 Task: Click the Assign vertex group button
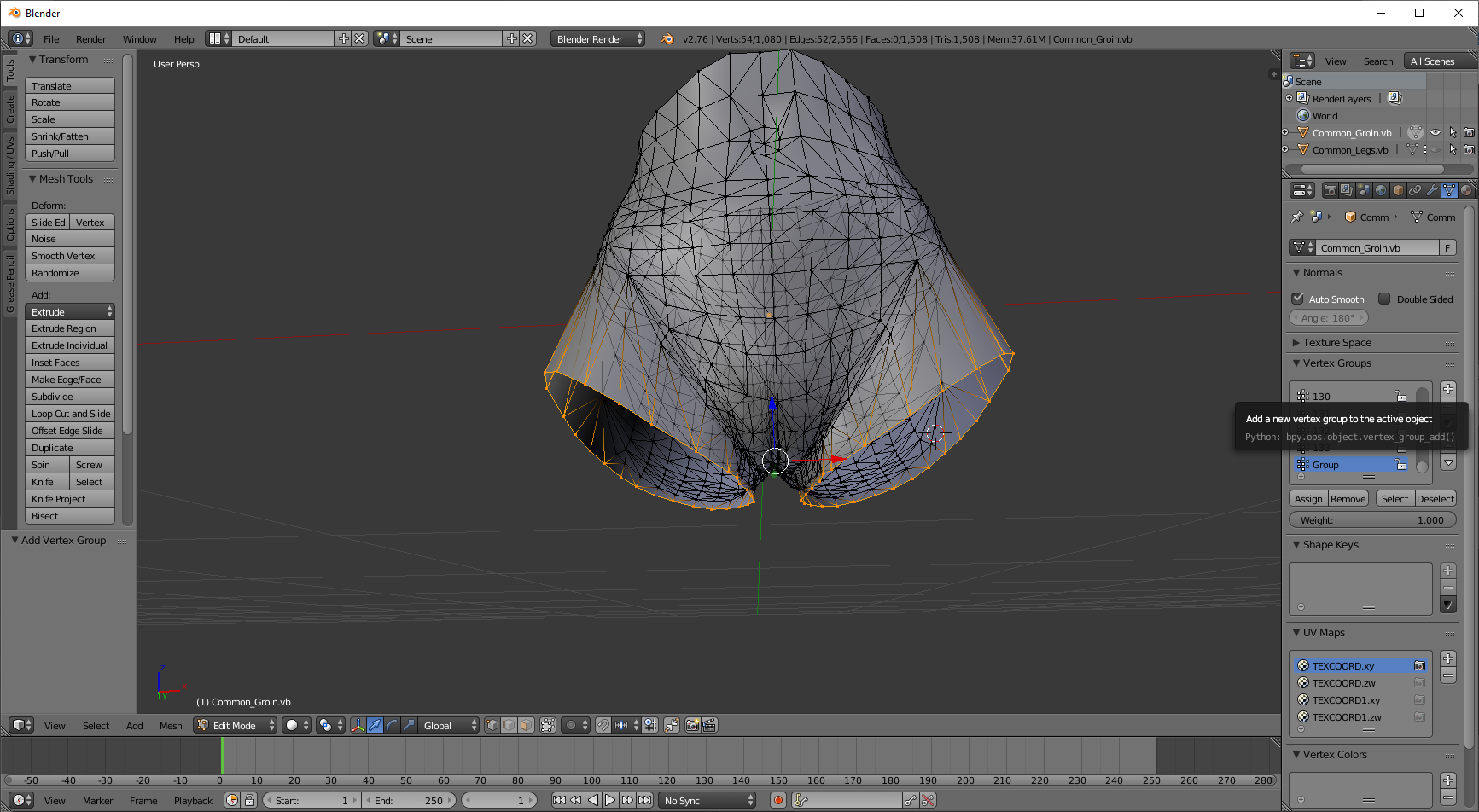click(x=1307, y=499)
